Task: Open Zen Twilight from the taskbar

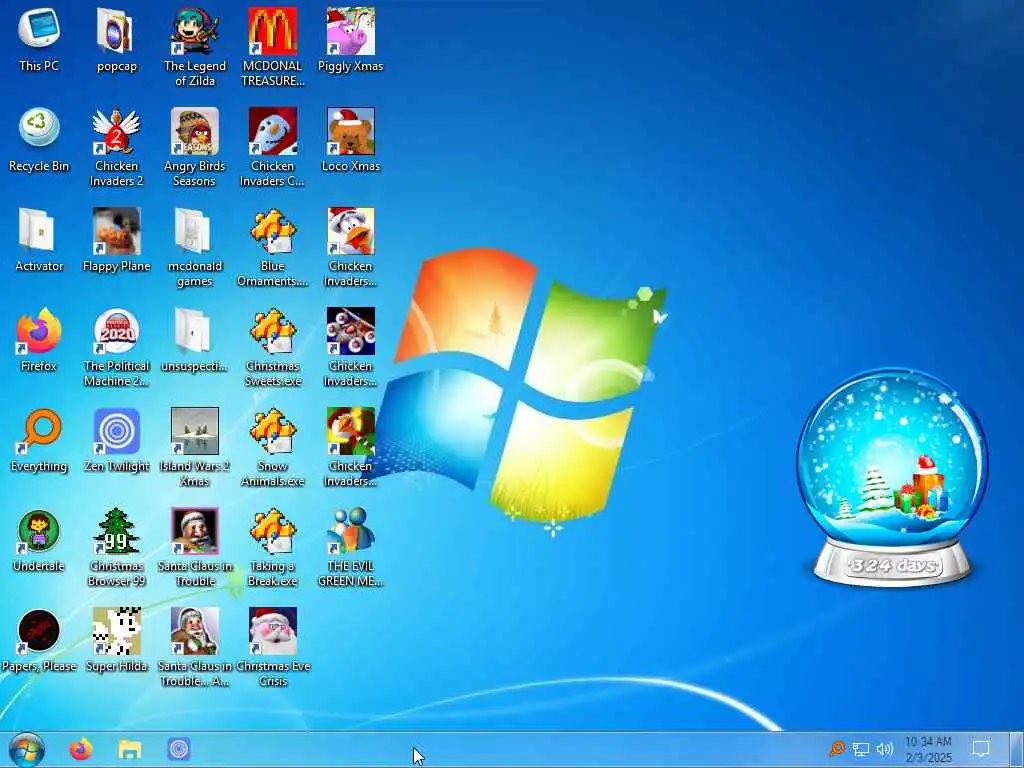Action: (179, 749)
